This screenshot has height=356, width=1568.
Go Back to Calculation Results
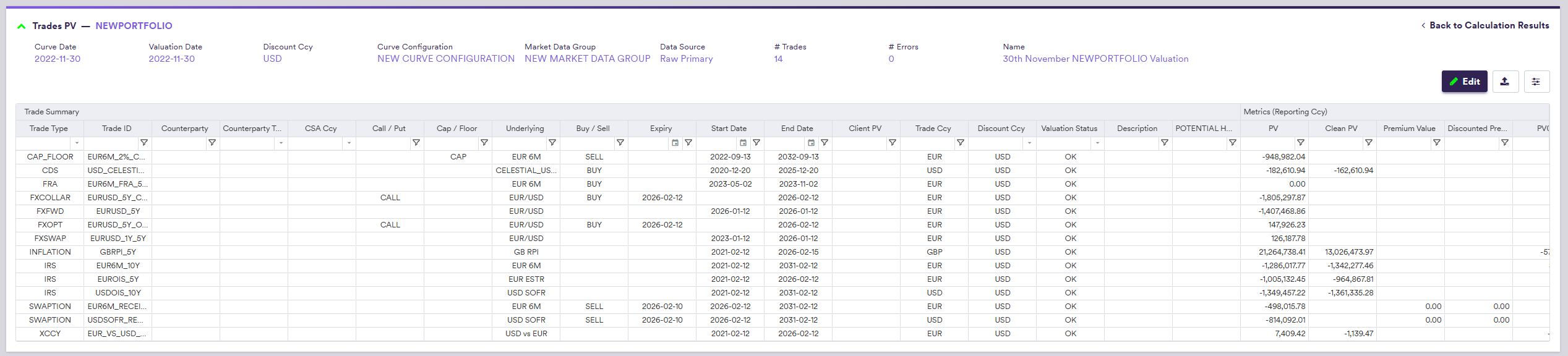tap(1484, 25)
